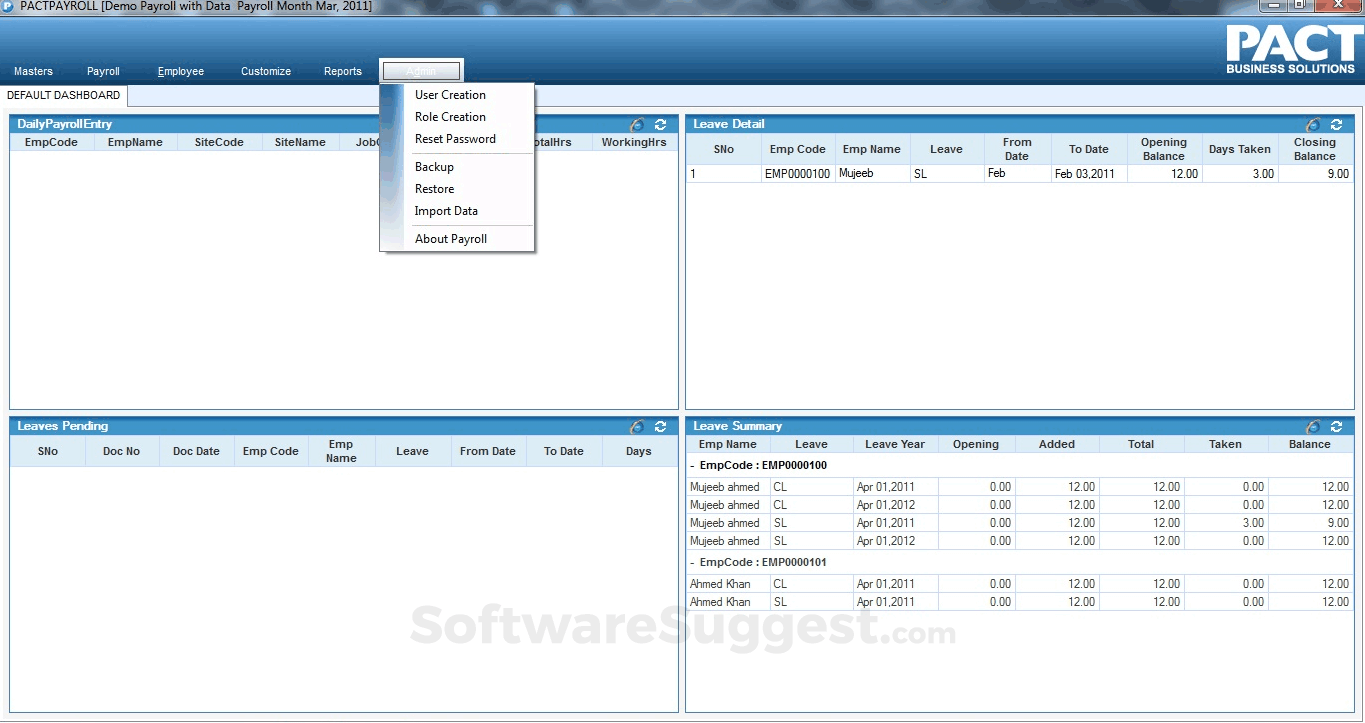The width and height of the screenshot is (1365, 723).
Task: Click the browser icon in Leaves Pending header
Action: (x=638, y=427)
